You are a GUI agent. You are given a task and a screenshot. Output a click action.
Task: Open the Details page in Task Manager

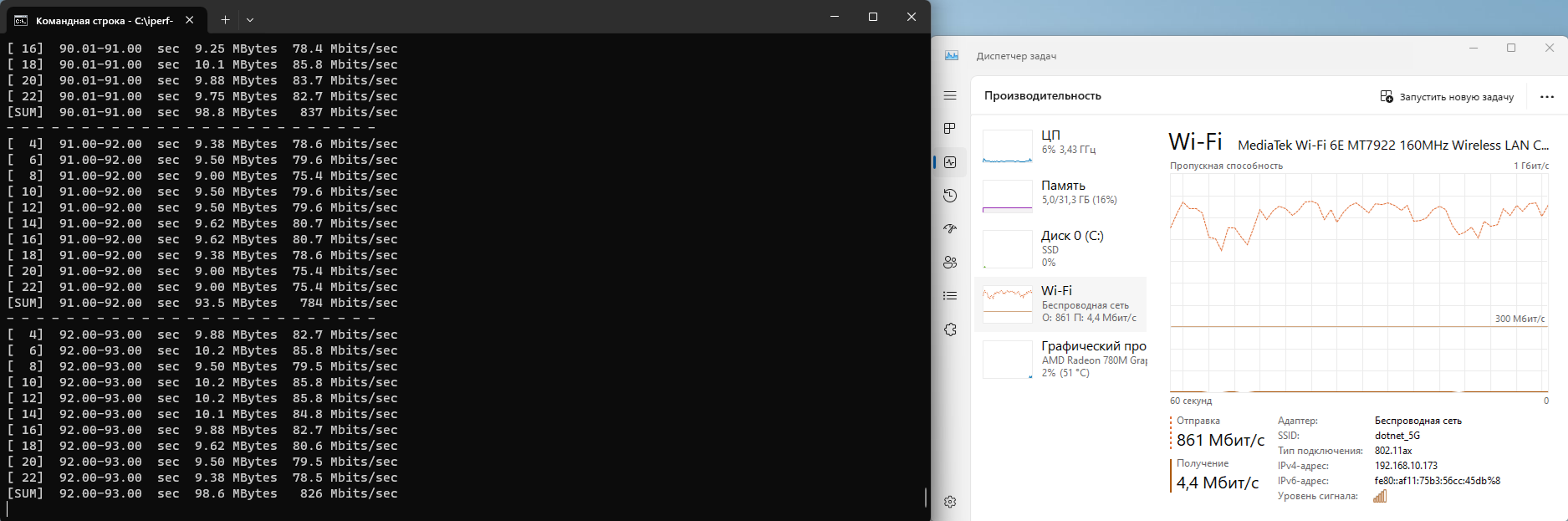click(x=950, y=295)
